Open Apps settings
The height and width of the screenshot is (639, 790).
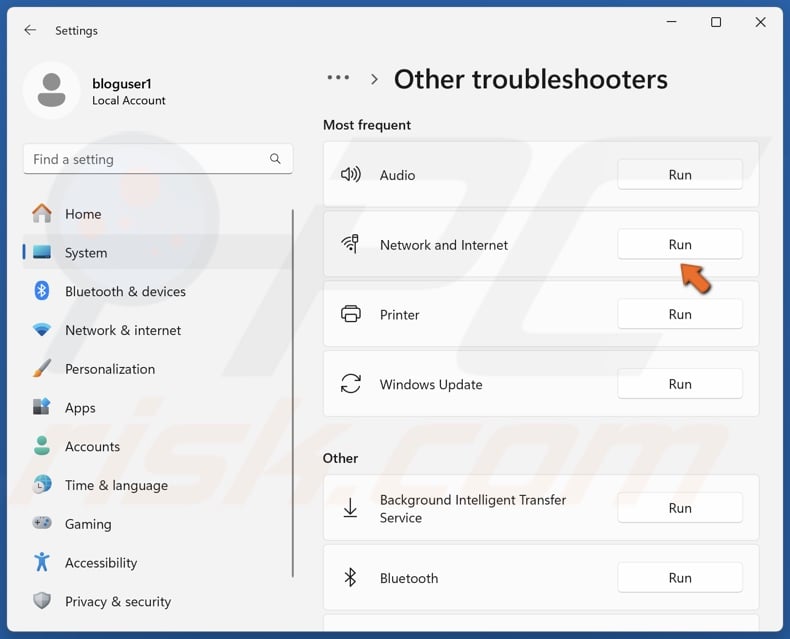click(157, 408)
